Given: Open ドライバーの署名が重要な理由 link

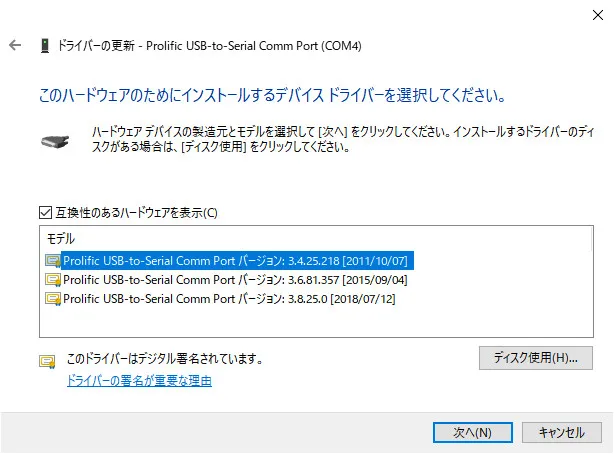Looking at the screenshot, I should [x=139, y=380].
